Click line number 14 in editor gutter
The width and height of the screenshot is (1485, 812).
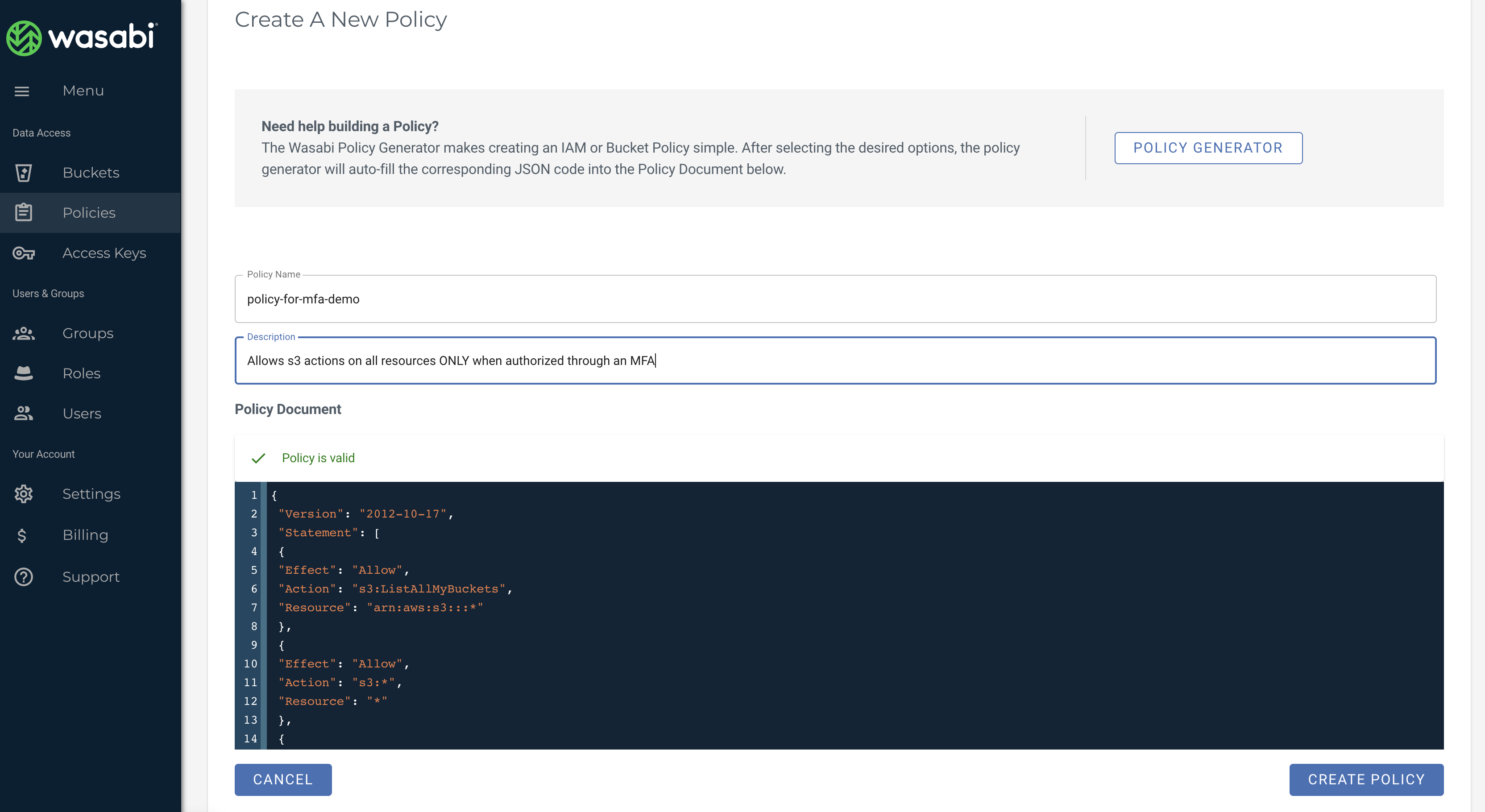pyautogui.click(x=250, y=739)
